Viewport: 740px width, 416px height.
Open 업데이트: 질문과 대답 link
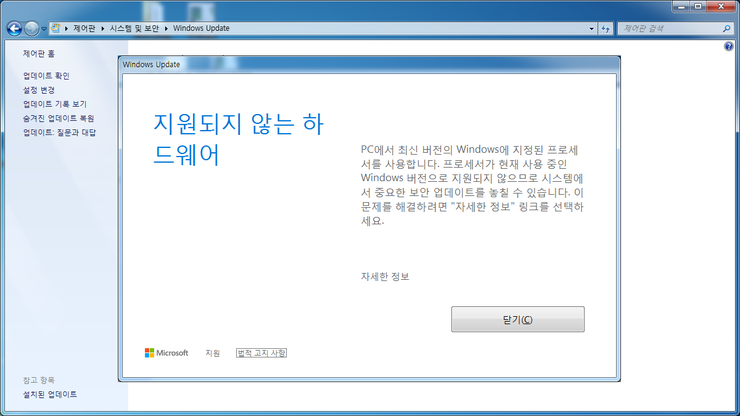(x=59, y=132)
